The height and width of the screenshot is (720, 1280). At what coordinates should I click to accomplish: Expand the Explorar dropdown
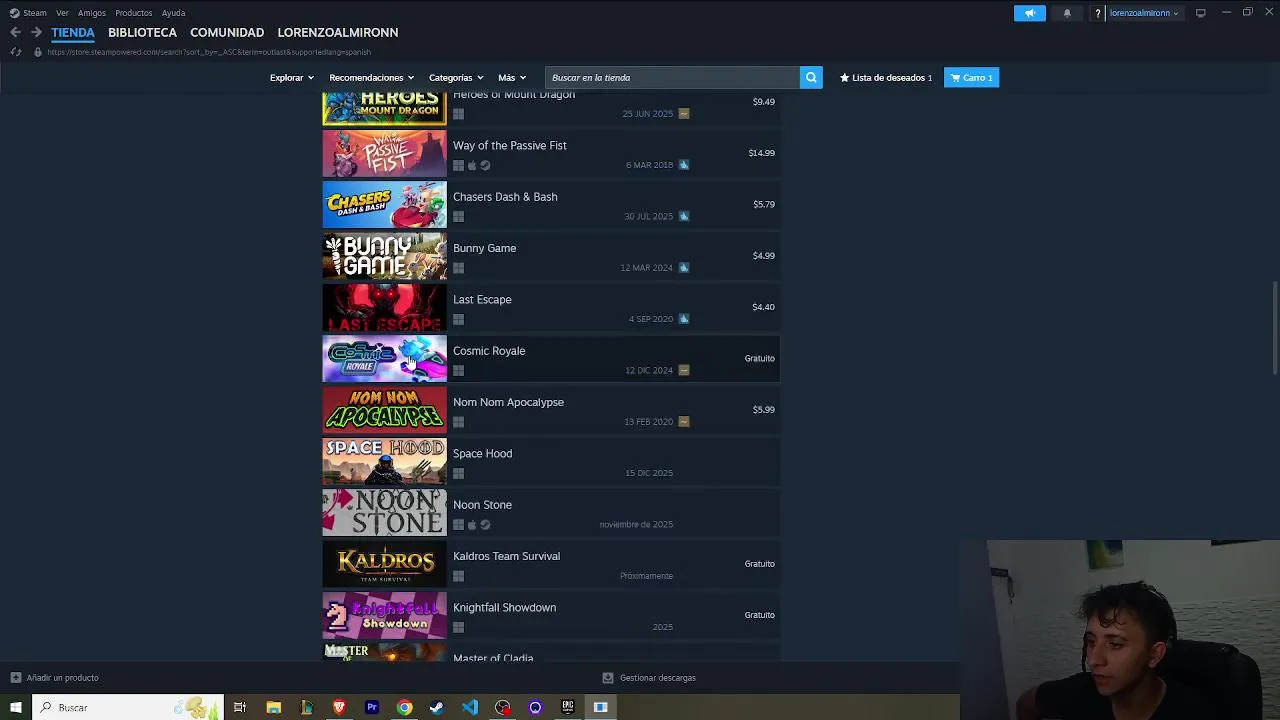pos(292,77)
